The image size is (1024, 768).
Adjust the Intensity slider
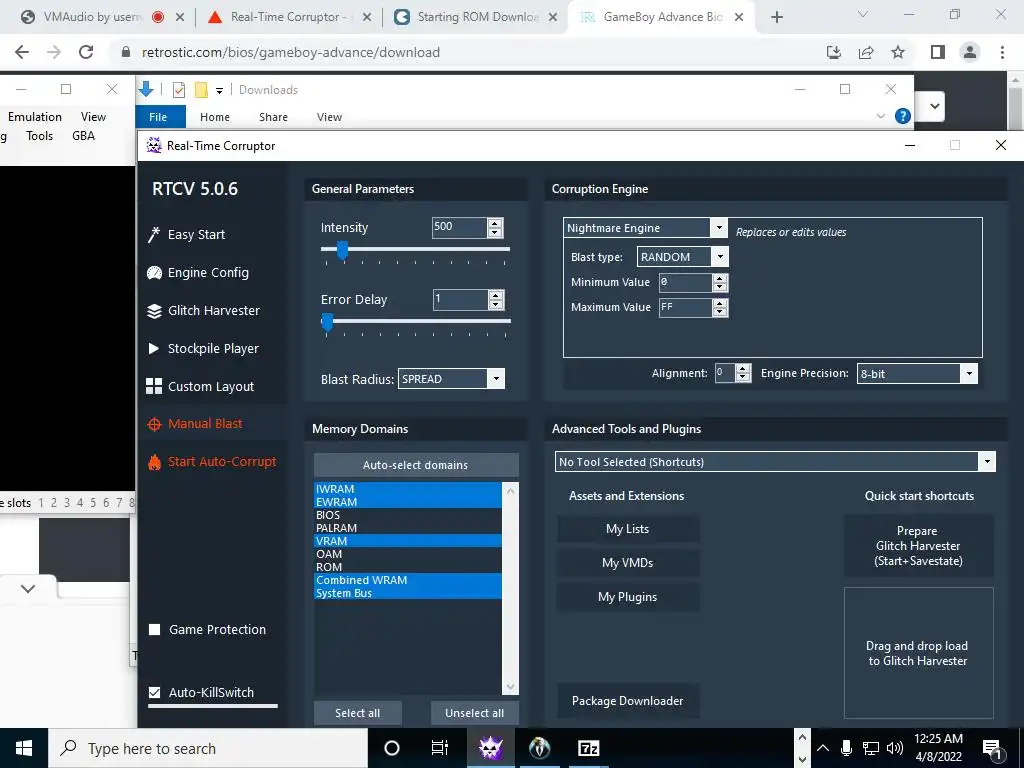pyautogui.click(x=342, y=250)
